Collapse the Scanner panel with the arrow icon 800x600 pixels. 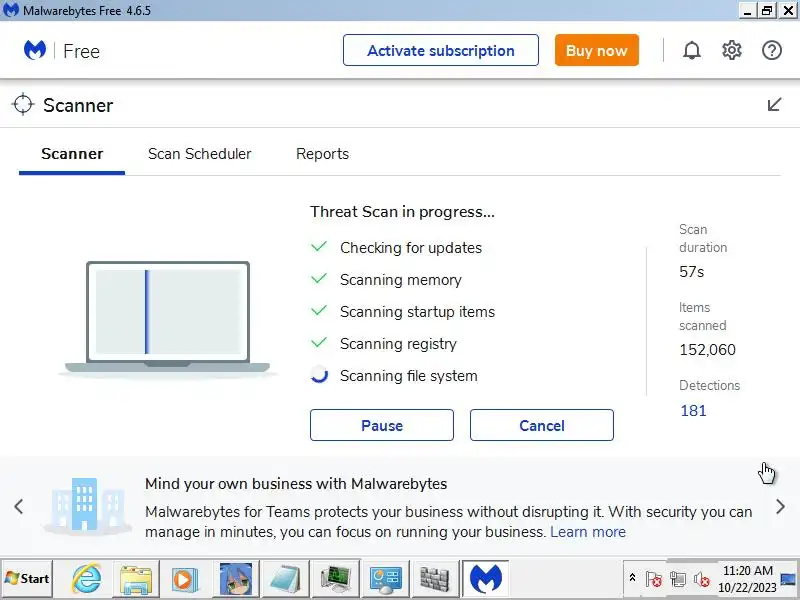(x=774, y=105)
